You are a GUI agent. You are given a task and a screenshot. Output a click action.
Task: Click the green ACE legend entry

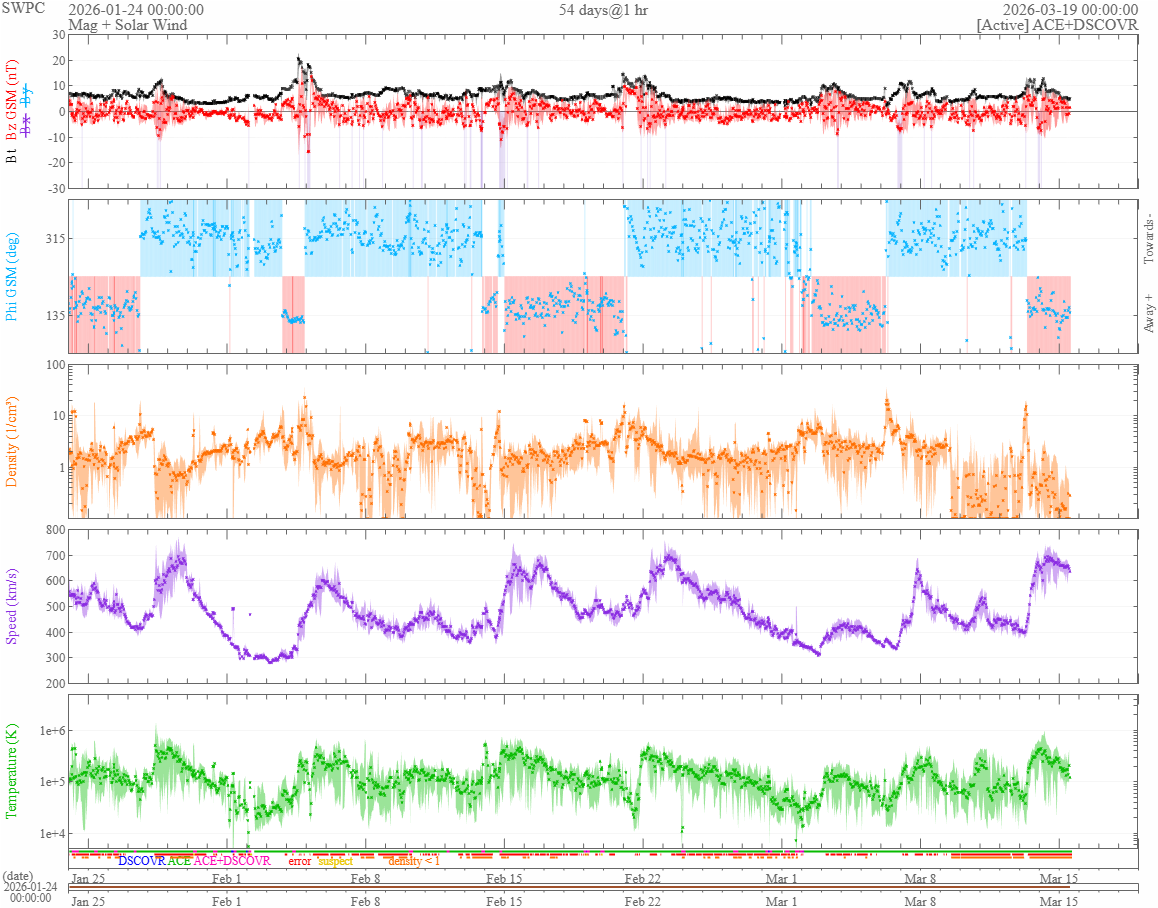point(179,861)
